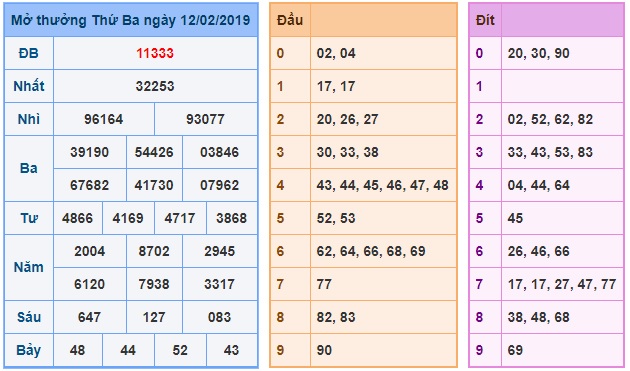Click the 'Đầu' column header
This screenshot has width=630, height=371.
pyautogui.click(x=290, y=20)
